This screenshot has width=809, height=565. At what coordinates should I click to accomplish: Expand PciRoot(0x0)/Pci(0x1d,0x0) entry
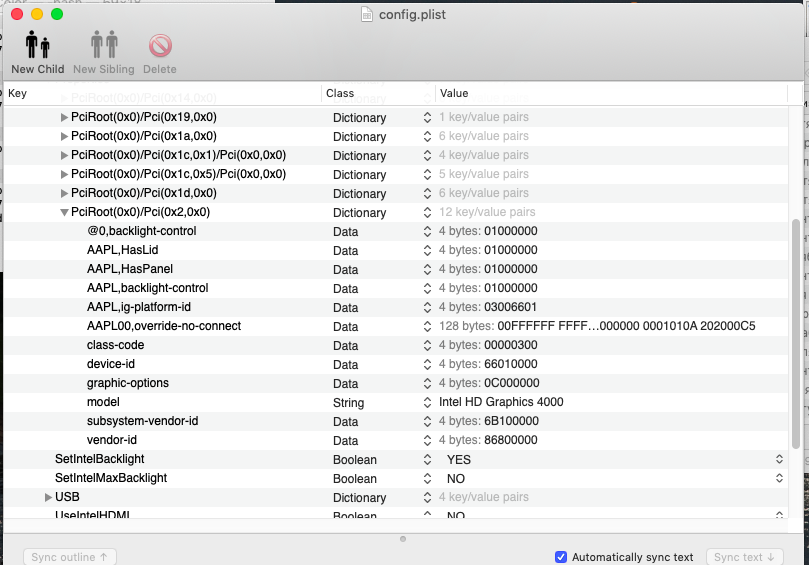[x=64, y=193]
